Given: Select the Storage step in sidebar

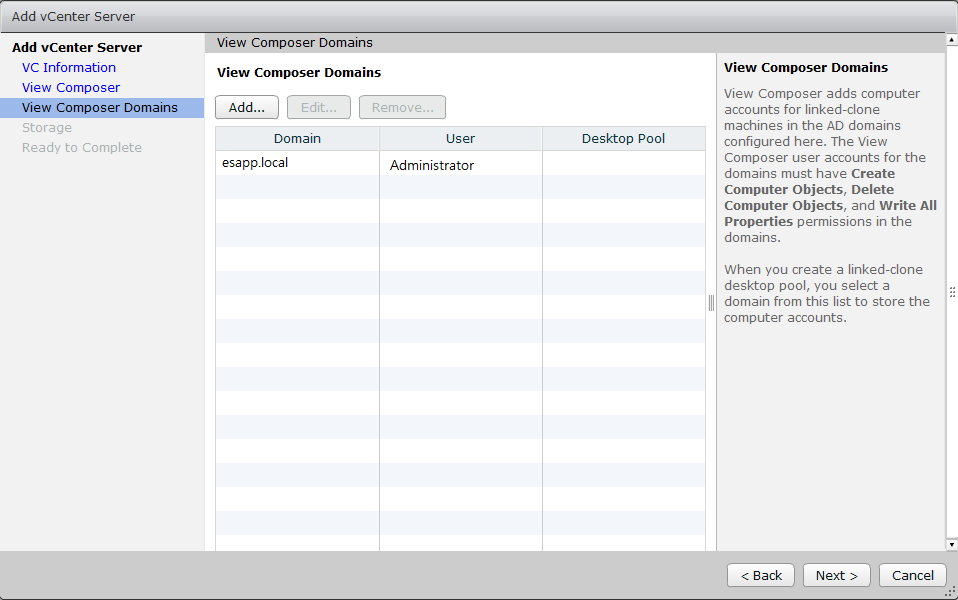Looking at the screenshot, I should click(x=47, y=128).
